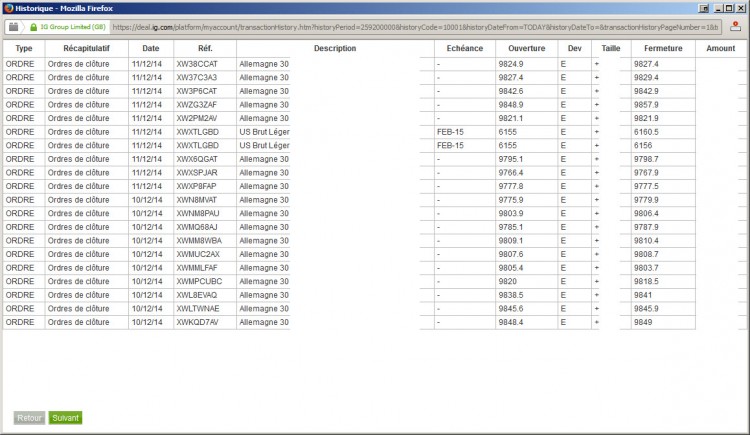Click opening value 9766.4
Screen dimensions: 750x435
(x=511, y=173)
